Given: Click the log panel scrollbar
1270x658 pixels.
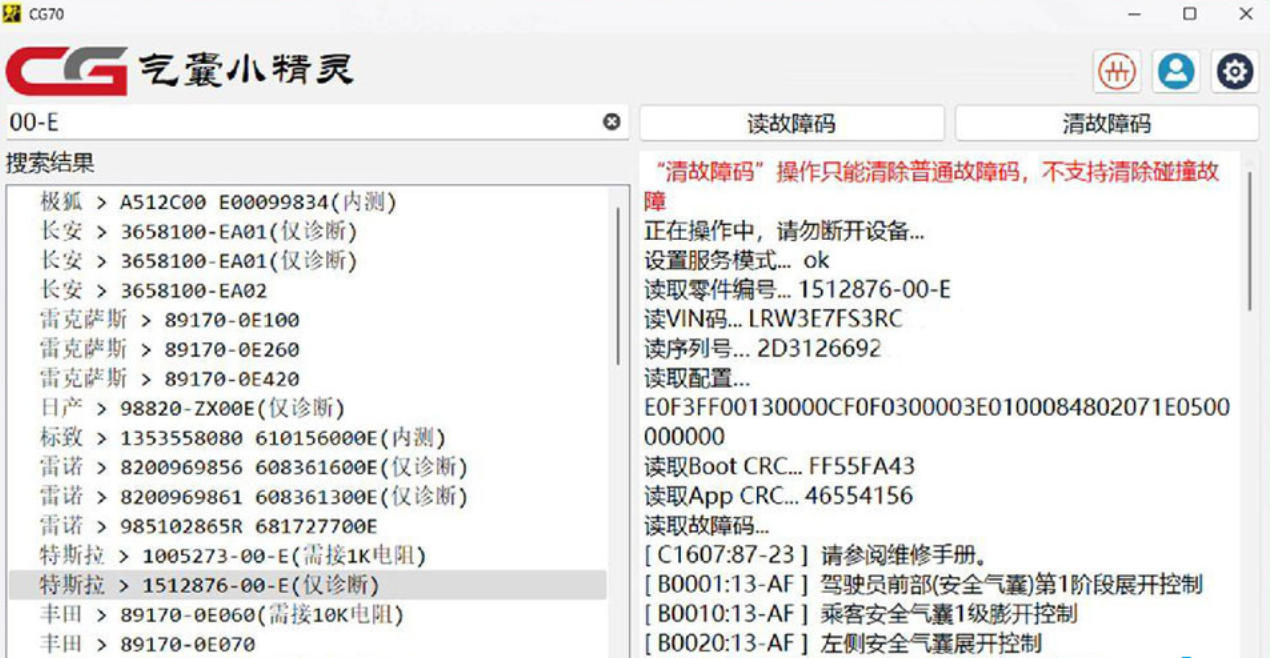Looking at the screenshot, I should [x=1250, y=240].
